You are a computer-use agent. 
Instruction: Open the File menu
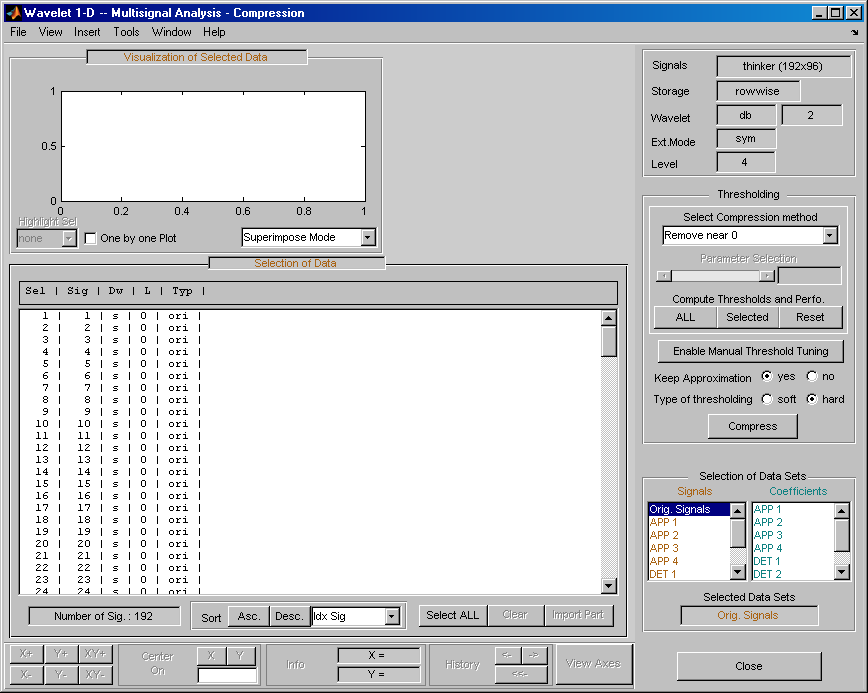[18, 32]
